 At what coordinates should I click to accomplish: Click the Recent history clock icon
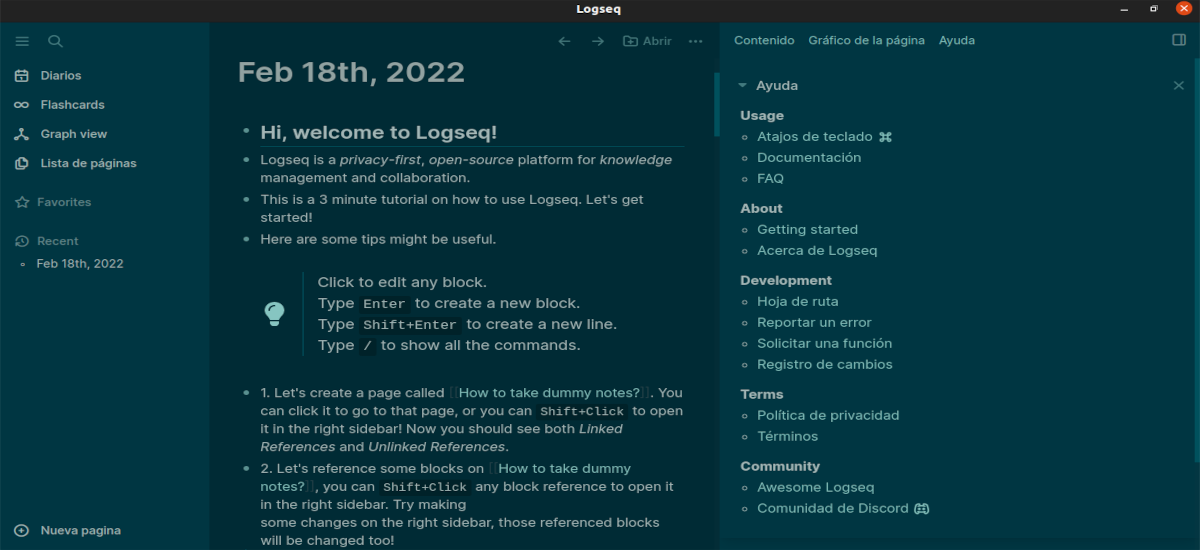pos(22,241)
